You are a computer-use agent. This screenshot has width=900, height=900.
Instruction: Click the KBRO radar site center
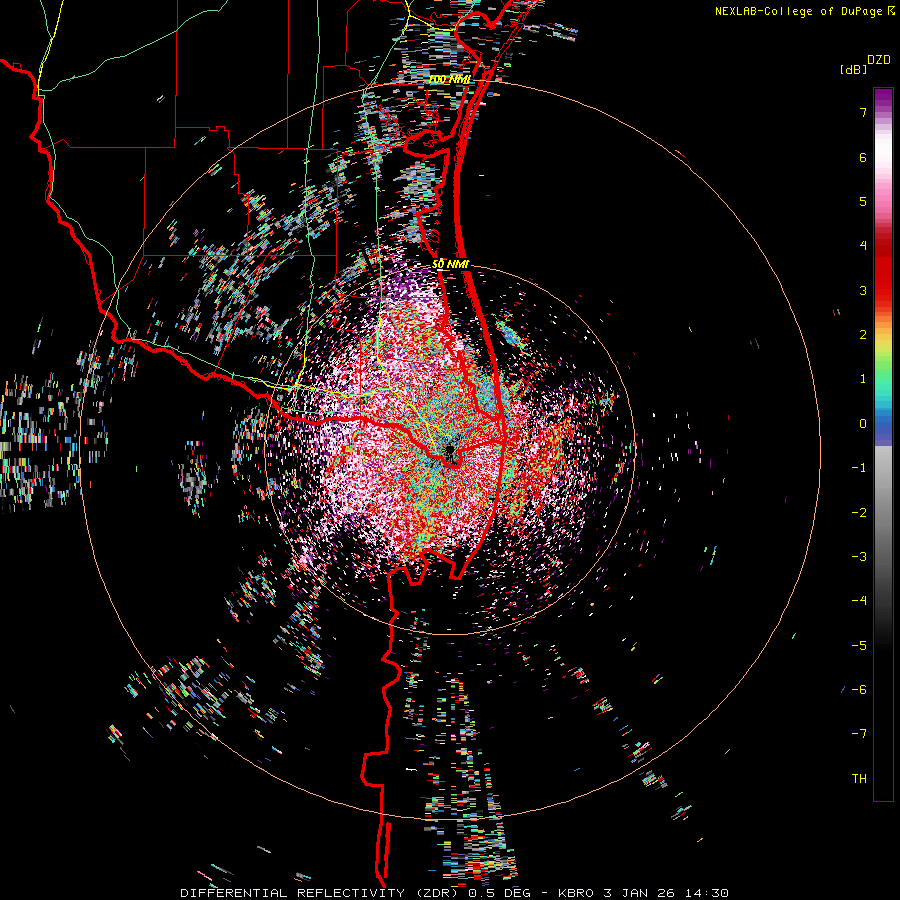449,448
